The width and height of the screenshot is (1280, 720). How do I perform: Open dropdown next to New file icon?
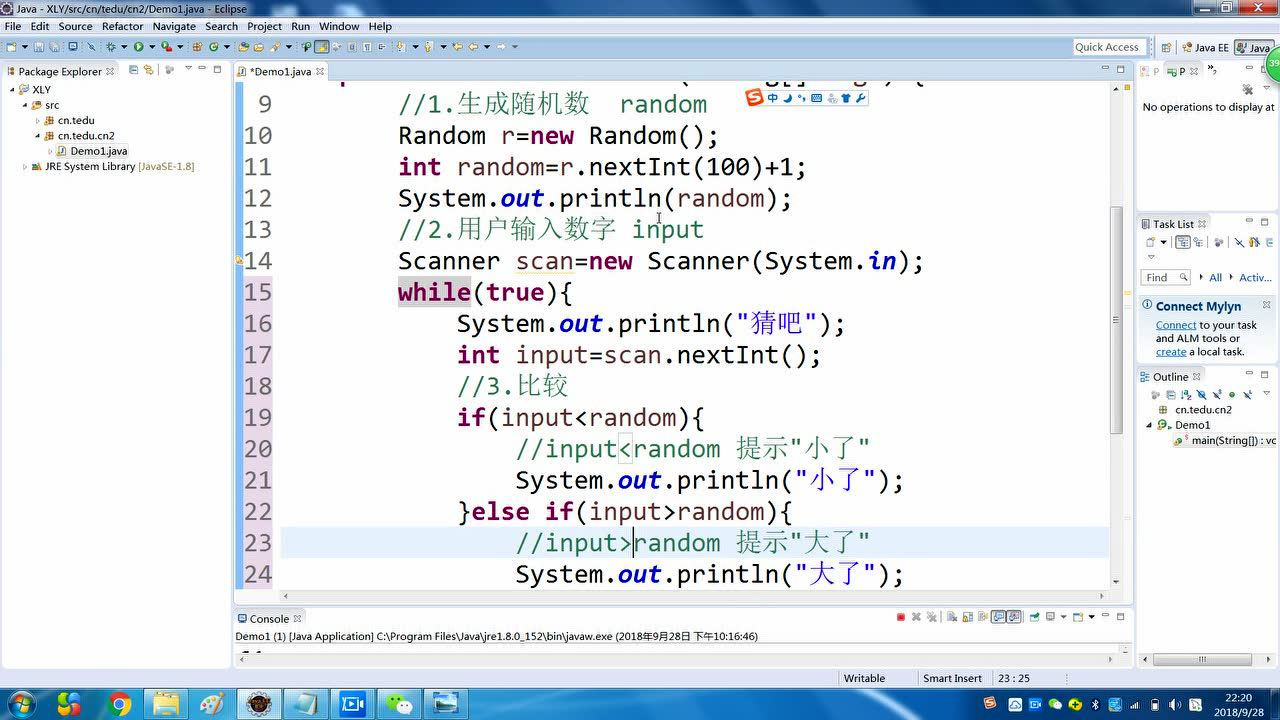[24, 46]
